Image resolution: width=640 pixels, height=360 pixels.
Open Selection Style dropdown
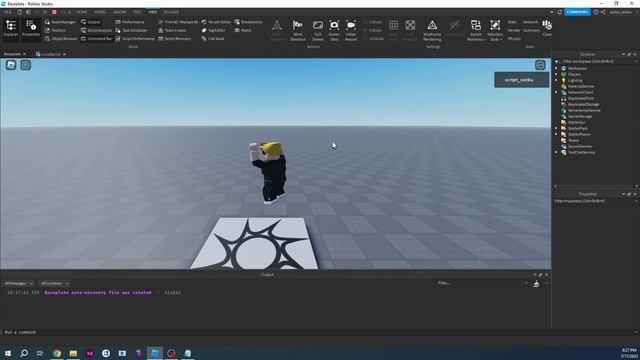pyautogui.click(x=495, y=30)
